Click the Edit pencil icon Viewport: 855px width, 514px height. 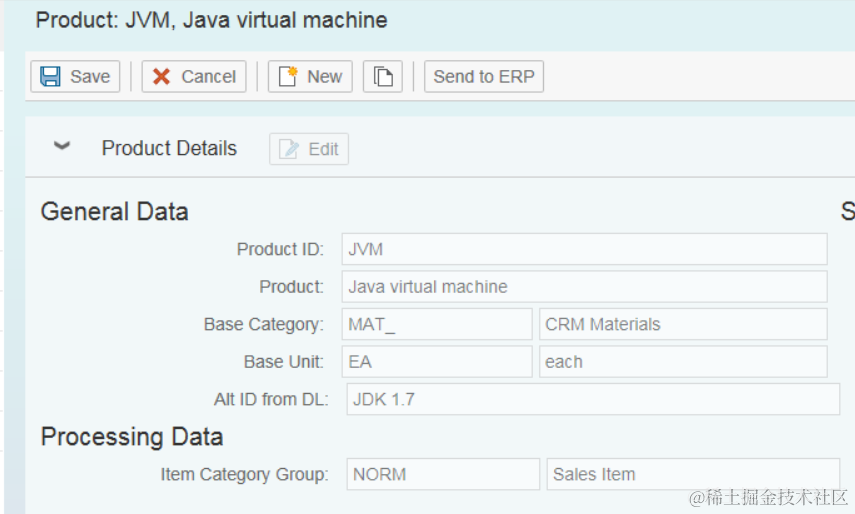(290, 149)
